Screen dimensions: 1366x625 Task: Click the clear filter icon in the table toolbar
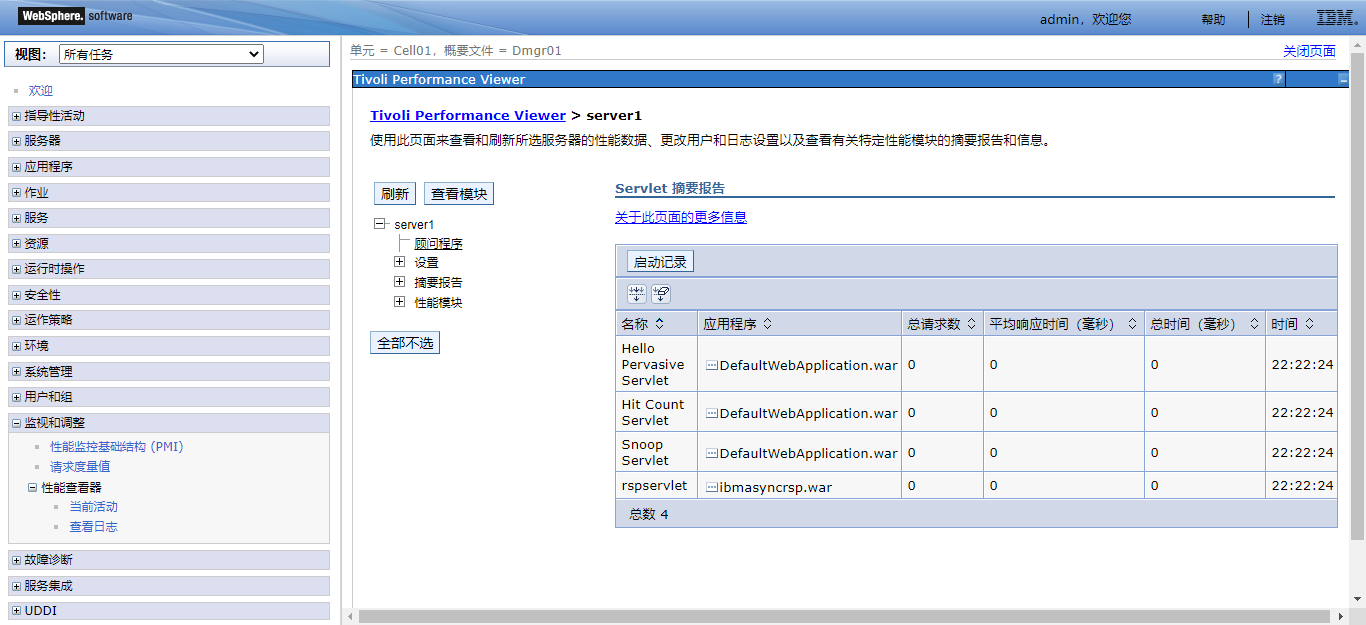point(661,294)
